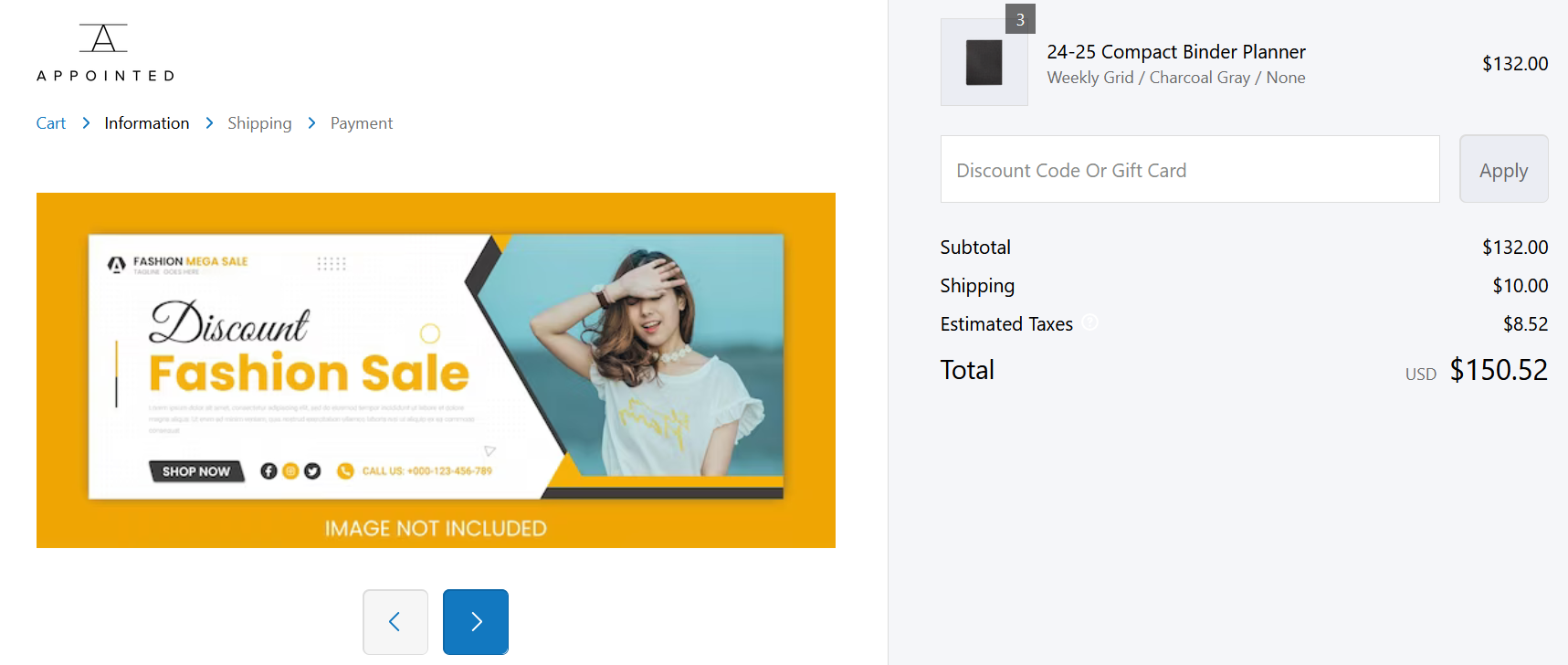Viewport: 1568px width, 665px height.
Task: Return to Cart via breadcrumb link
Action: click(51, 123)
